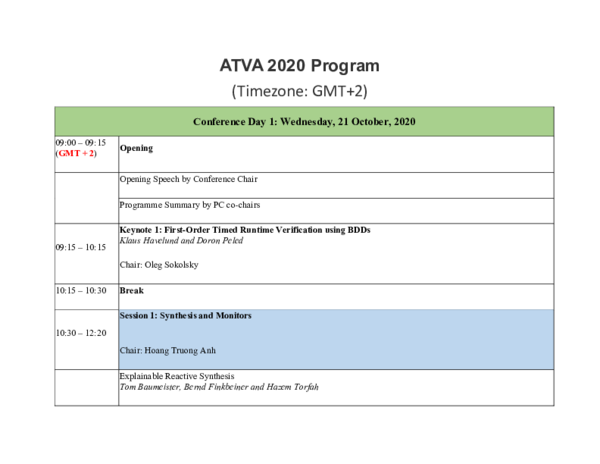Click speaker name Doron Peled
Screen dimensions: 600x464
coord(220,241)
